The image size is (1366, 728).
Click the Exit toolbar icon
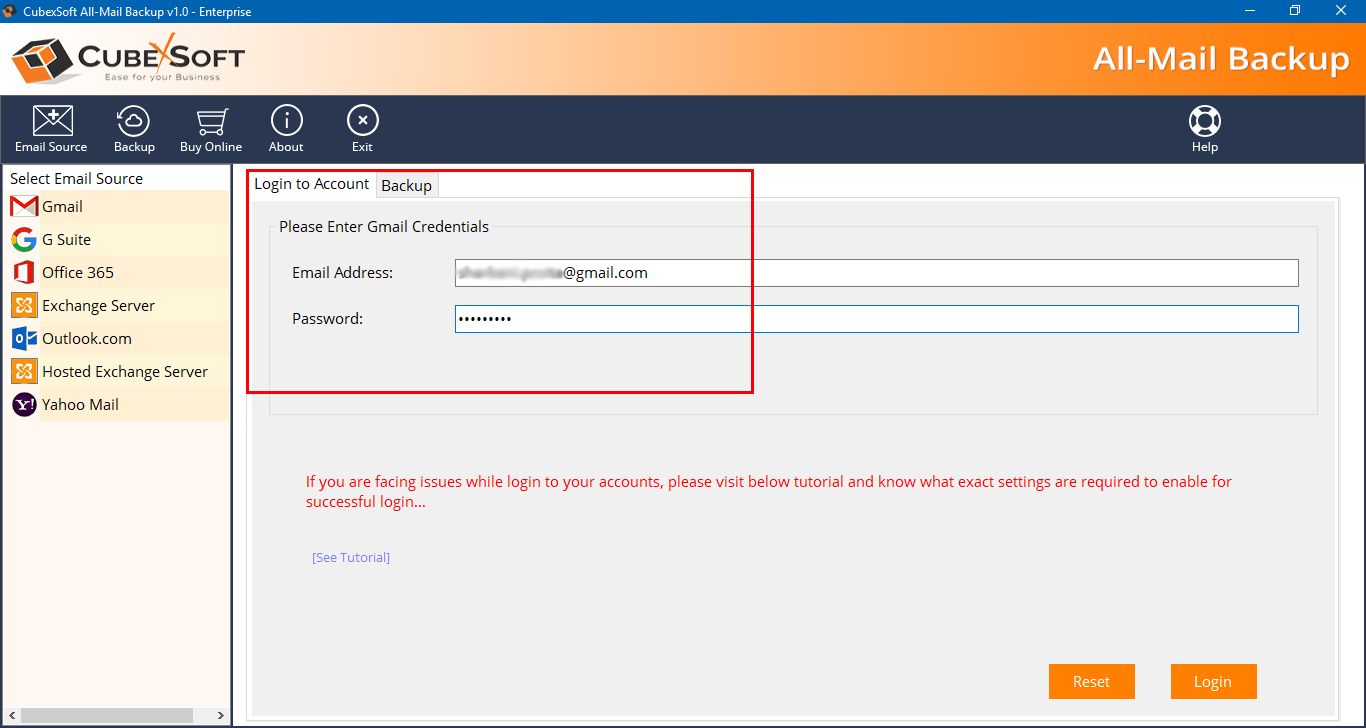click(x=362, y=122)
